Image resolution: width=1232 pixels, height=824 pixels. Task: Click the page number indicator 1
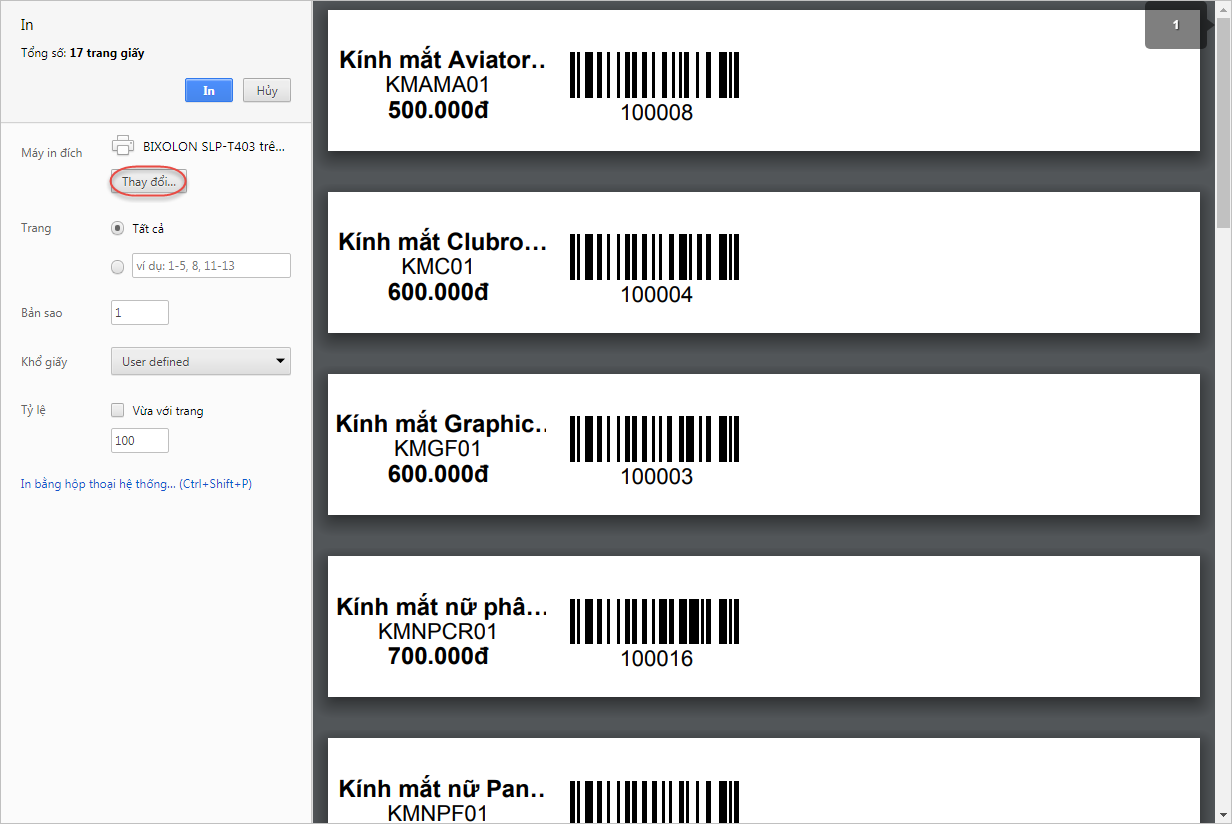pos(1176,25)
